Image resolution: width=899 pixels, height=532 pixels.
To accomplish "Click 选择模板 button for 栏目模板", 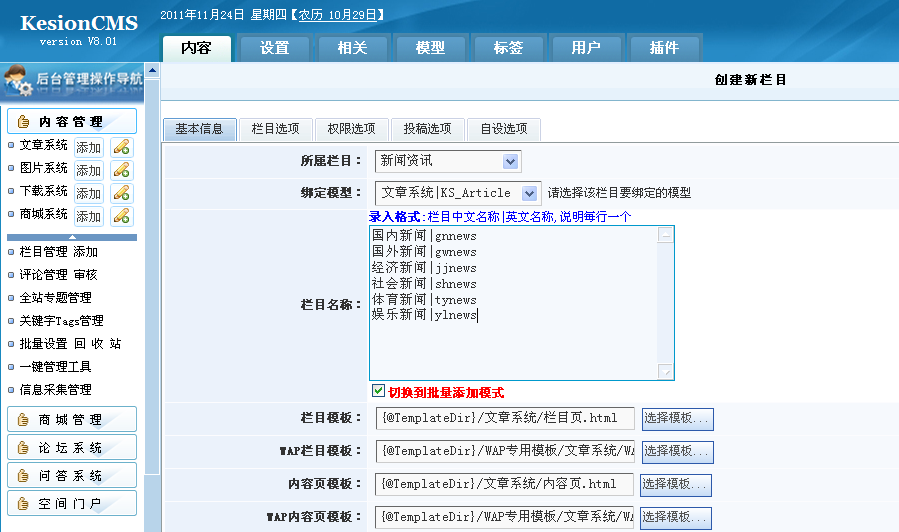I will pyautogui.click(x=677, y=418).
